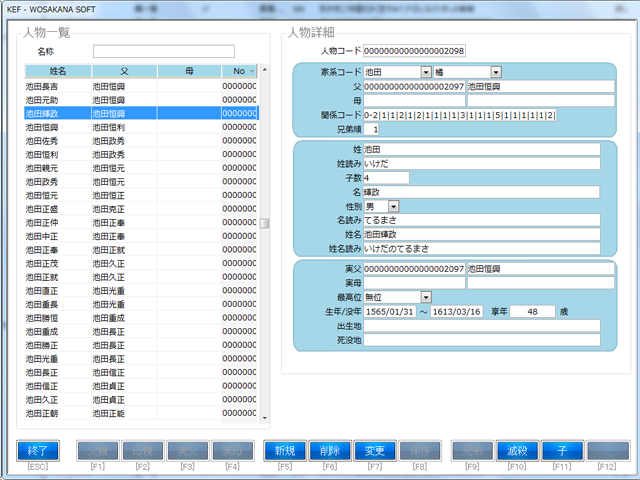Screen dimensions: 640x480
Task: Click the list scrollbar up arrow
Action: click(264, 69)
